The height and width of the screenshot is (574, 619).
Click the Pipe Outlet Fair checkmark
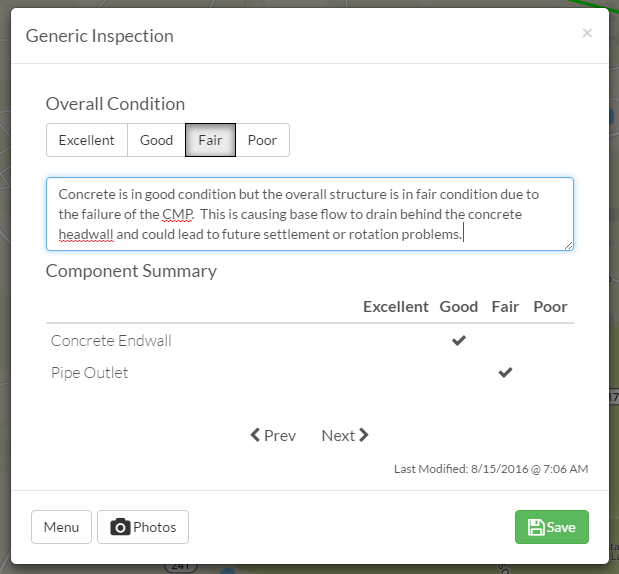505,372
